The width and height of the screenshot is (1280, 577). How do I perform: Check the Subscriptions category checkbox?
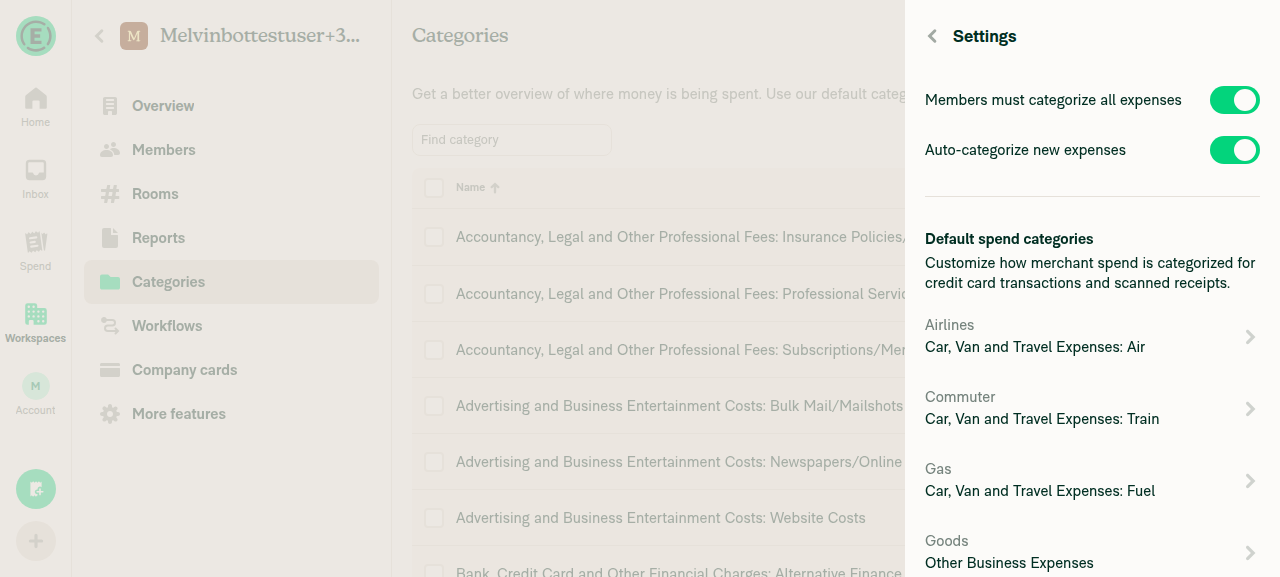click(434, 350)
